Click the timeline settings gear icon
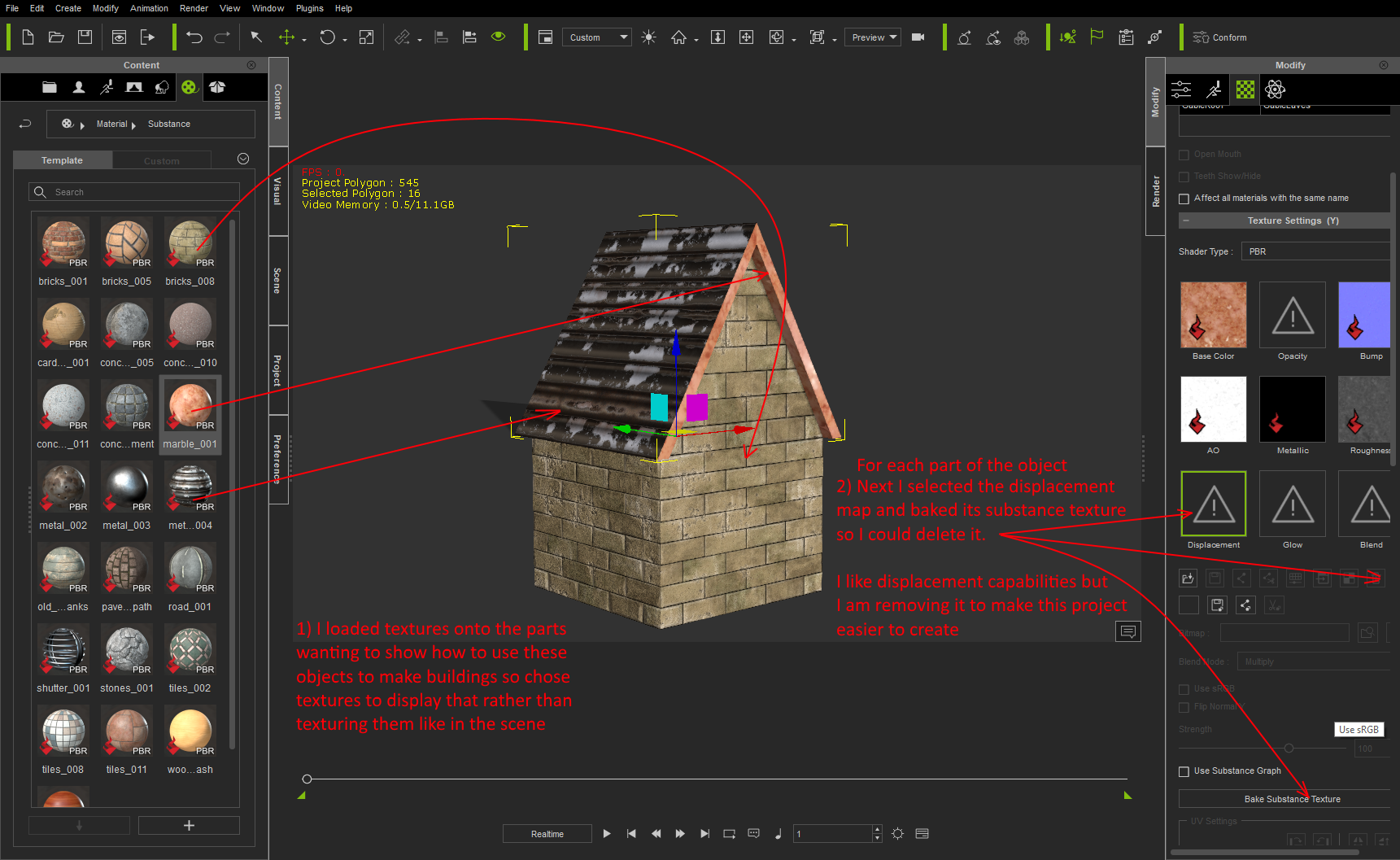This screenshot has width=1400, height=860. point(897,833)
